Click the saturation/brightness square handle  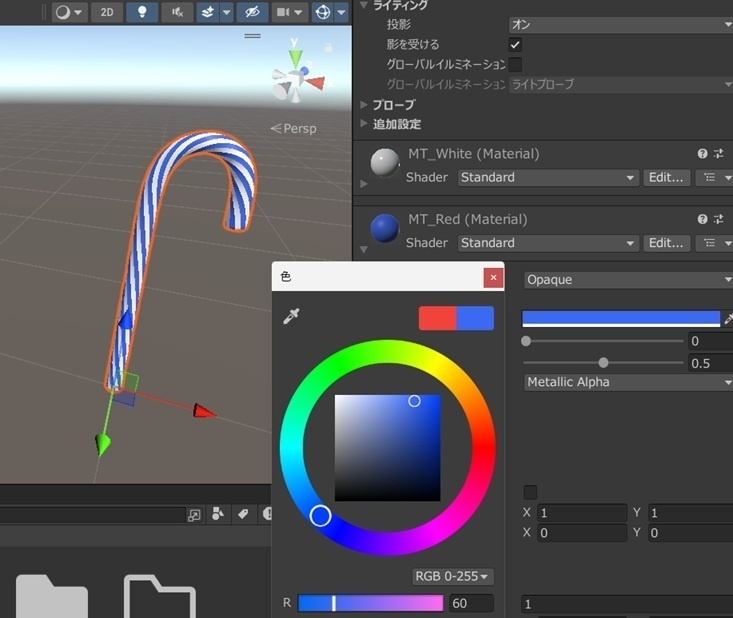(414, 401)
